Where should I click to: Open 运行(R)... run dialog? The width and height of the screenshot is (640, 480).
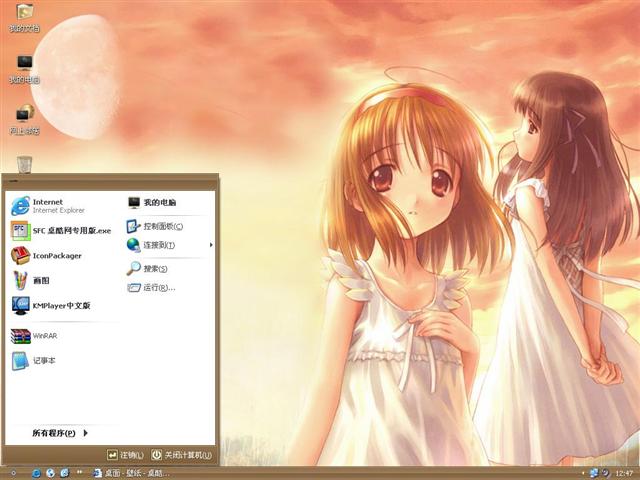pyautogui.click(x=169, y=288)
